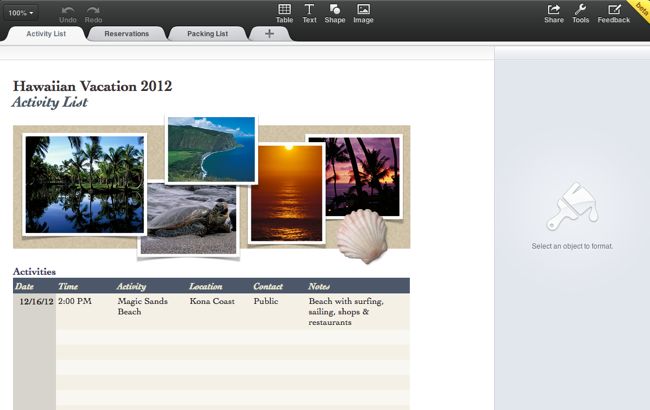Open the Packing List tab
Screen dimensions: 650x410
tap(207, 34)
